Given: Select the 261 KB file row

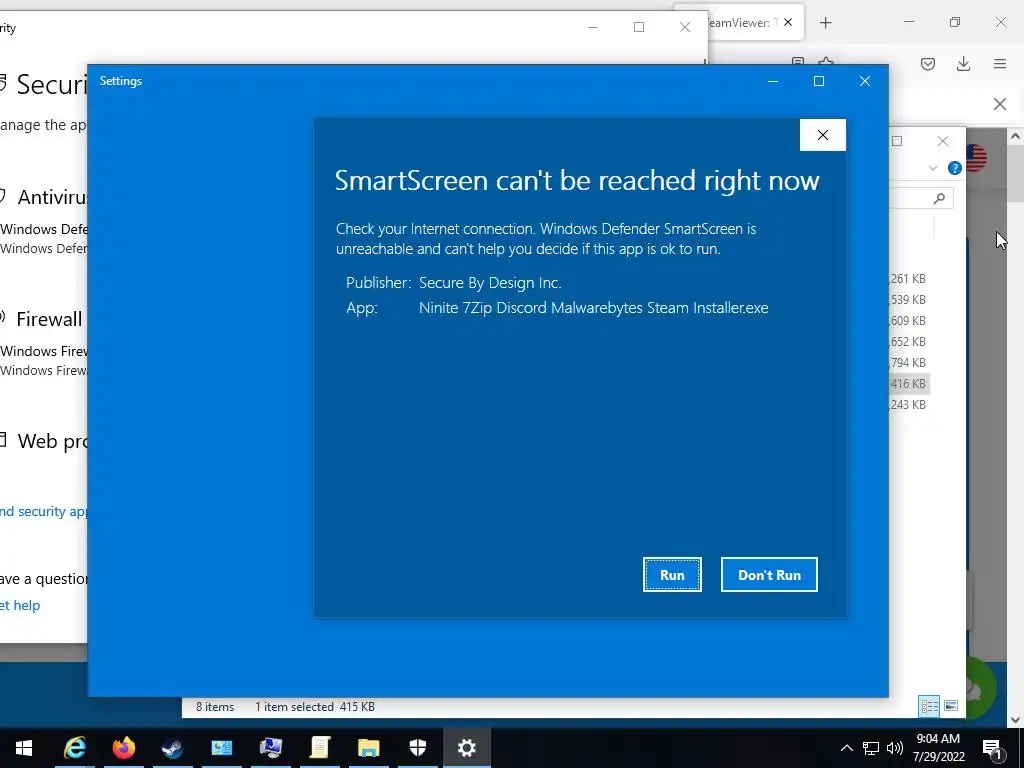Looking at the screenshot, I should coord(908,279).
